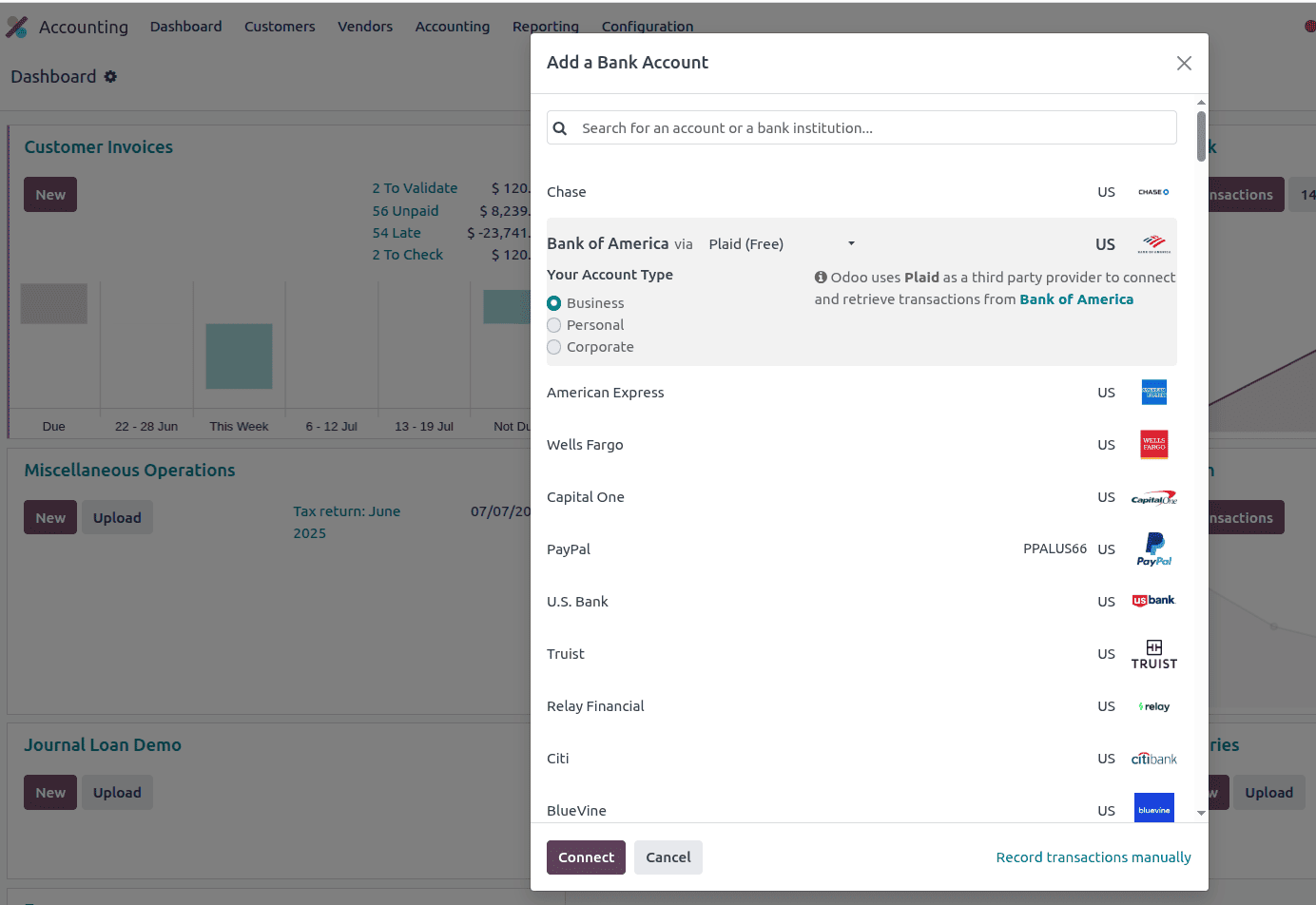Click the Wells Fargo logo

[x=1153, y=444]
